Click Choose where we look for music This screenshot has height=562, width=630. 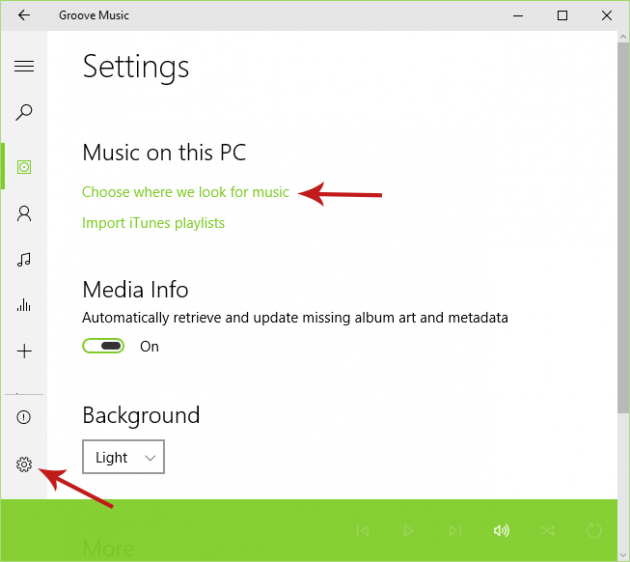coord(185,192)
